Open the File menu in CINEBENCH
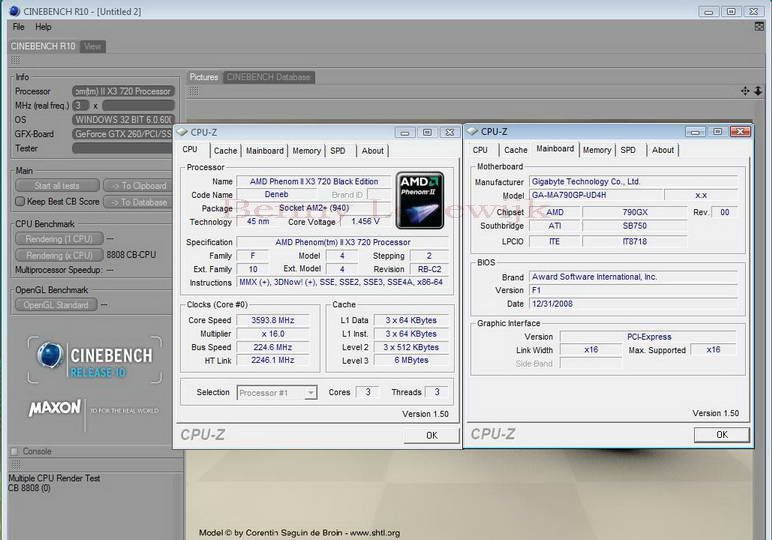This screenshot has width=772, height=540. tap(18, 27)
